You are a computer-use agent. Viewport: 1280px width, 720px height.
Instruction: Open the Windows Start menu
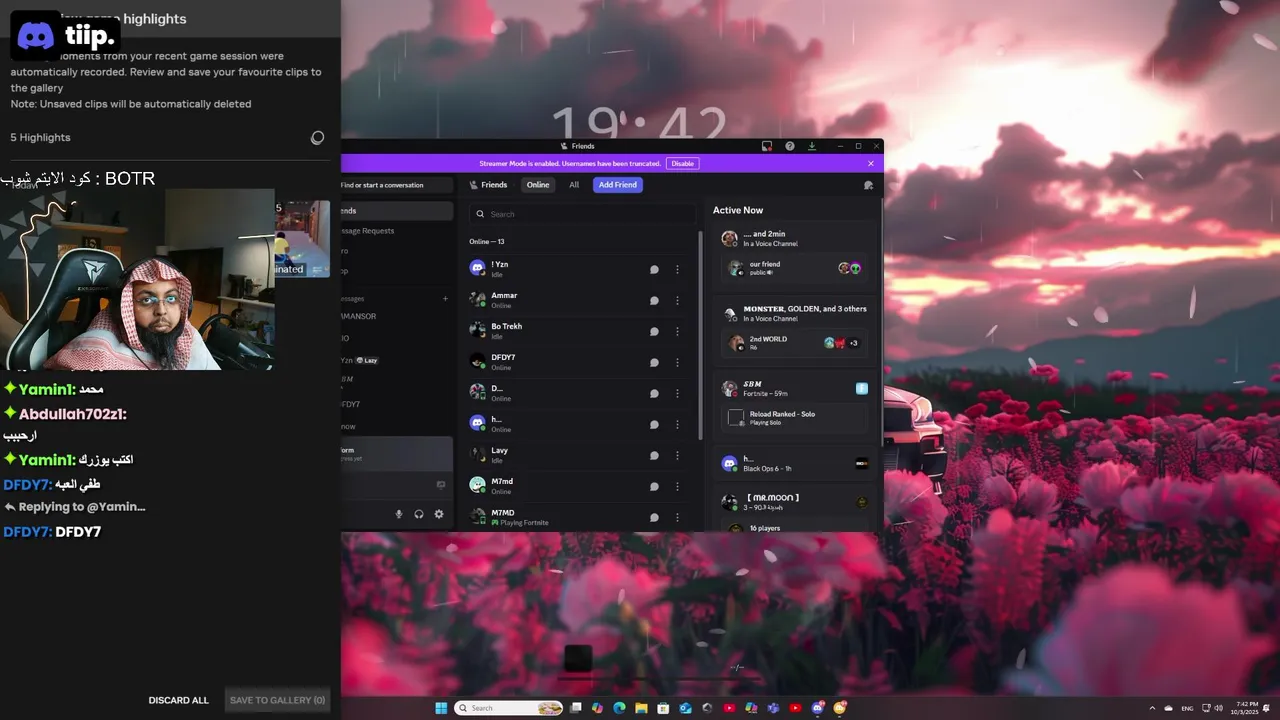pyautogui.click(x=441, y=708)
